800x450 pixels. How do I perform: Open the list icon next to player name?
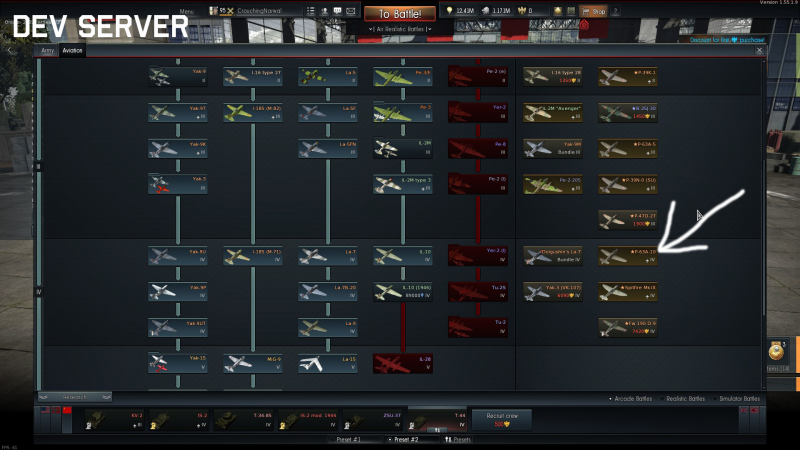(x=311, y=11)
